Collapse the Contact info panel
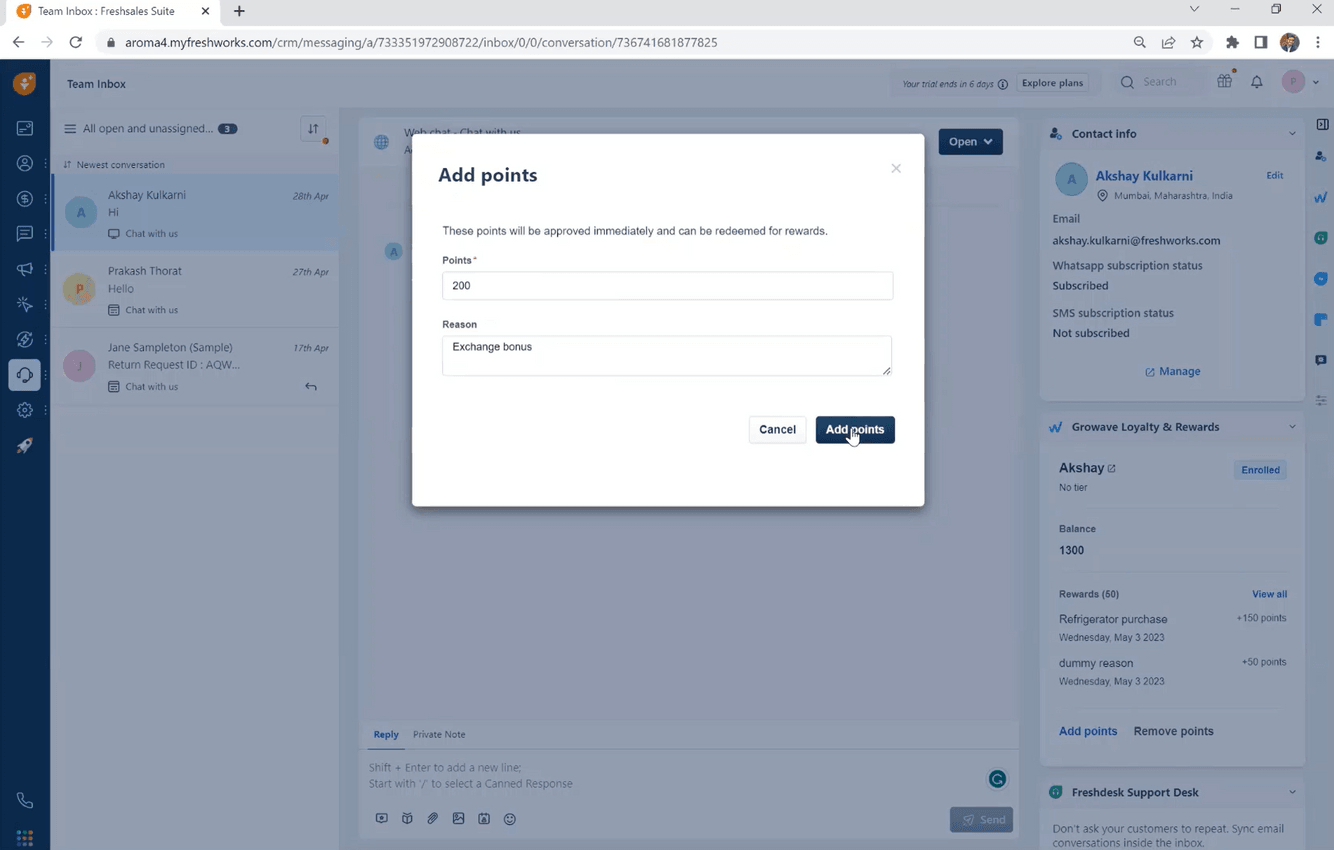The image size is (1334, 850). click(x=1292, y=134)
